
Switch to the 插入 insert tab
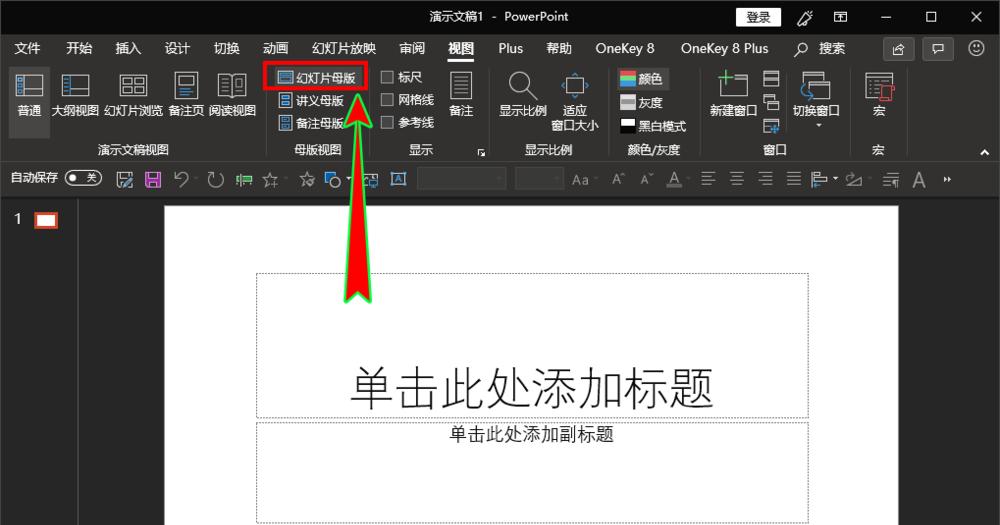[128, 48]
